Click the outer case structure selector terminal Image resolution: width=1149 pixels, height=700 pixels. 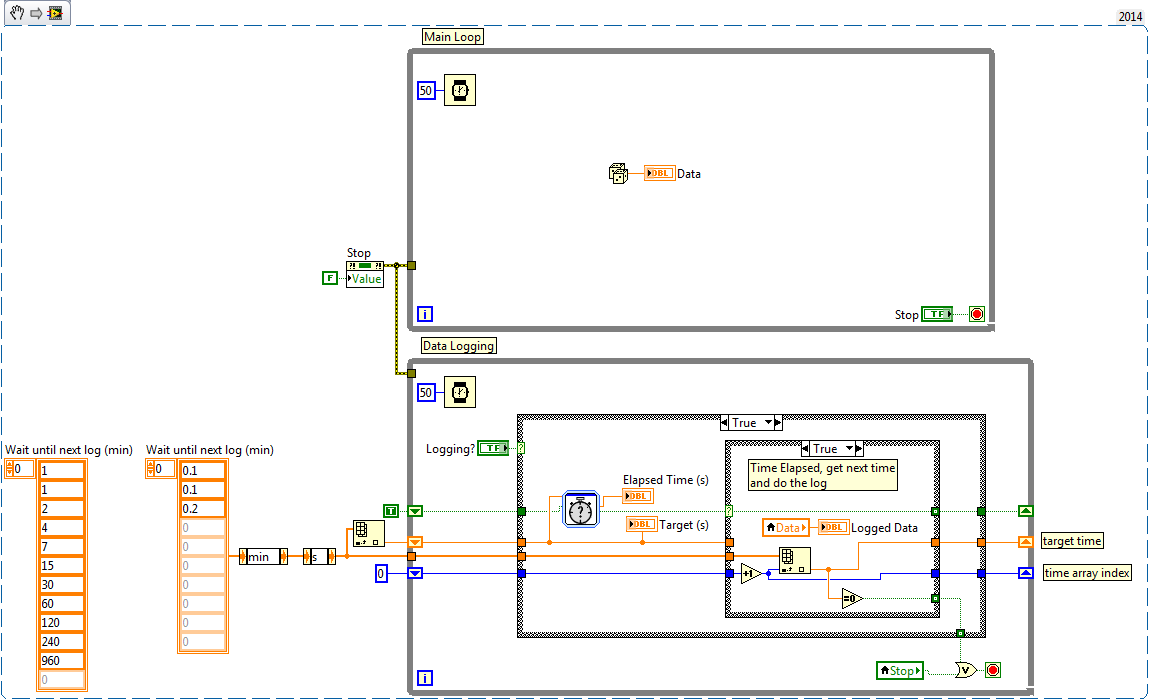coord(521,448)
